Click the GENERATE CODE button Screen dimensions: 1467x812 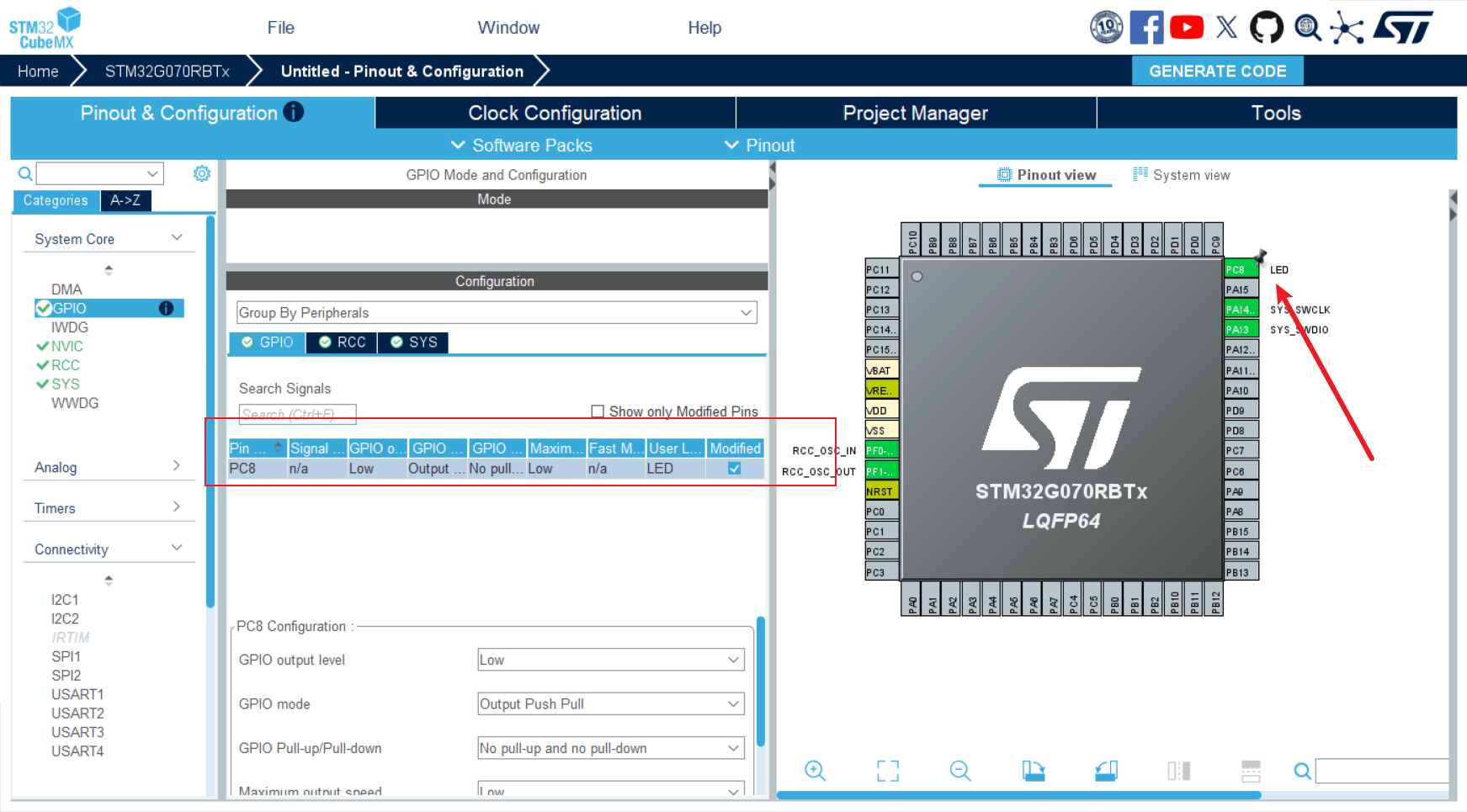(x=1217, y=72)
